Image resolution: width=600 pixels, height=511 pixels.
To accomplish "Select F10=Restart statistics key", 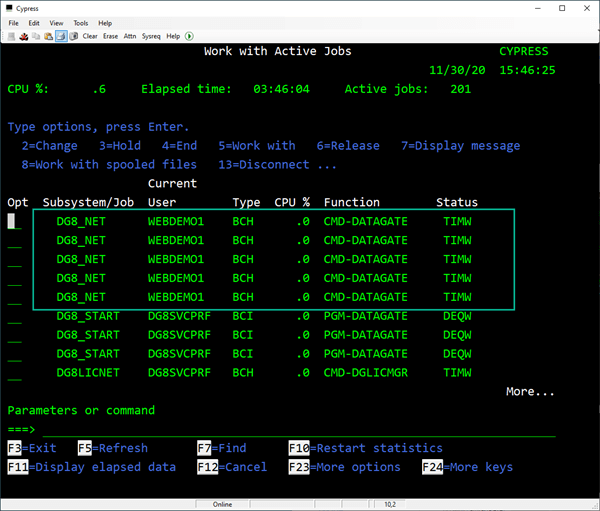I will click(x=365, y=448).
